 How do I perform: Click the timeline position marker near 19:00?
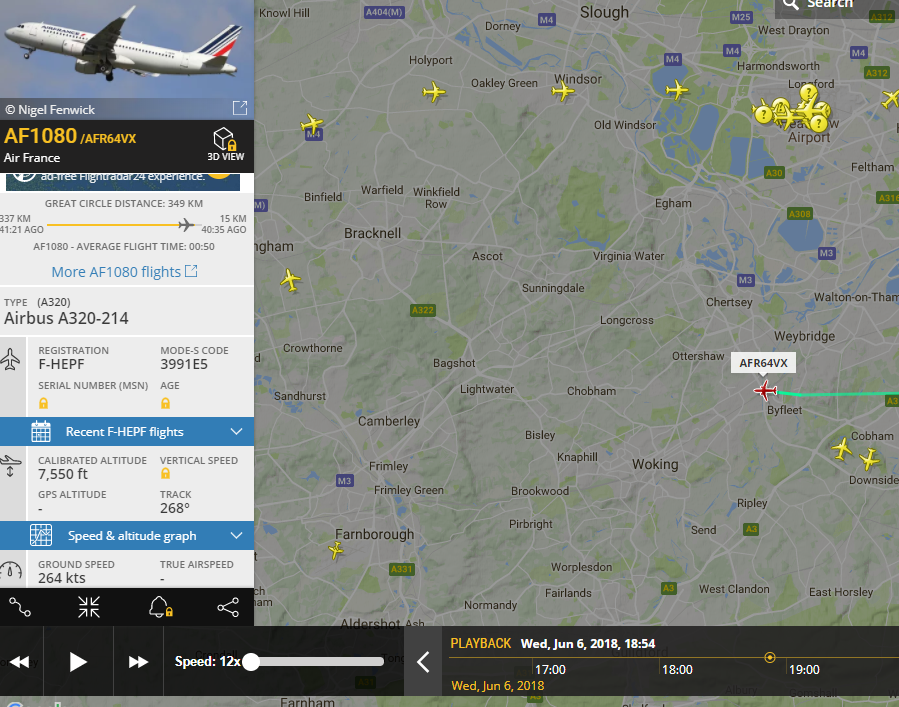[x=770, y=657]
